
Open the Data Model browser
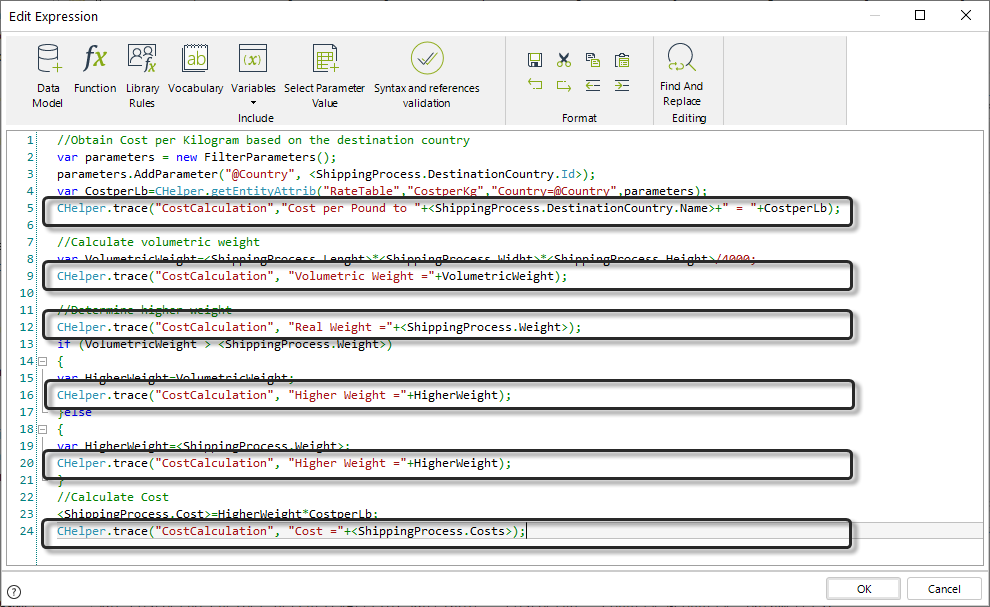[48, 76]
